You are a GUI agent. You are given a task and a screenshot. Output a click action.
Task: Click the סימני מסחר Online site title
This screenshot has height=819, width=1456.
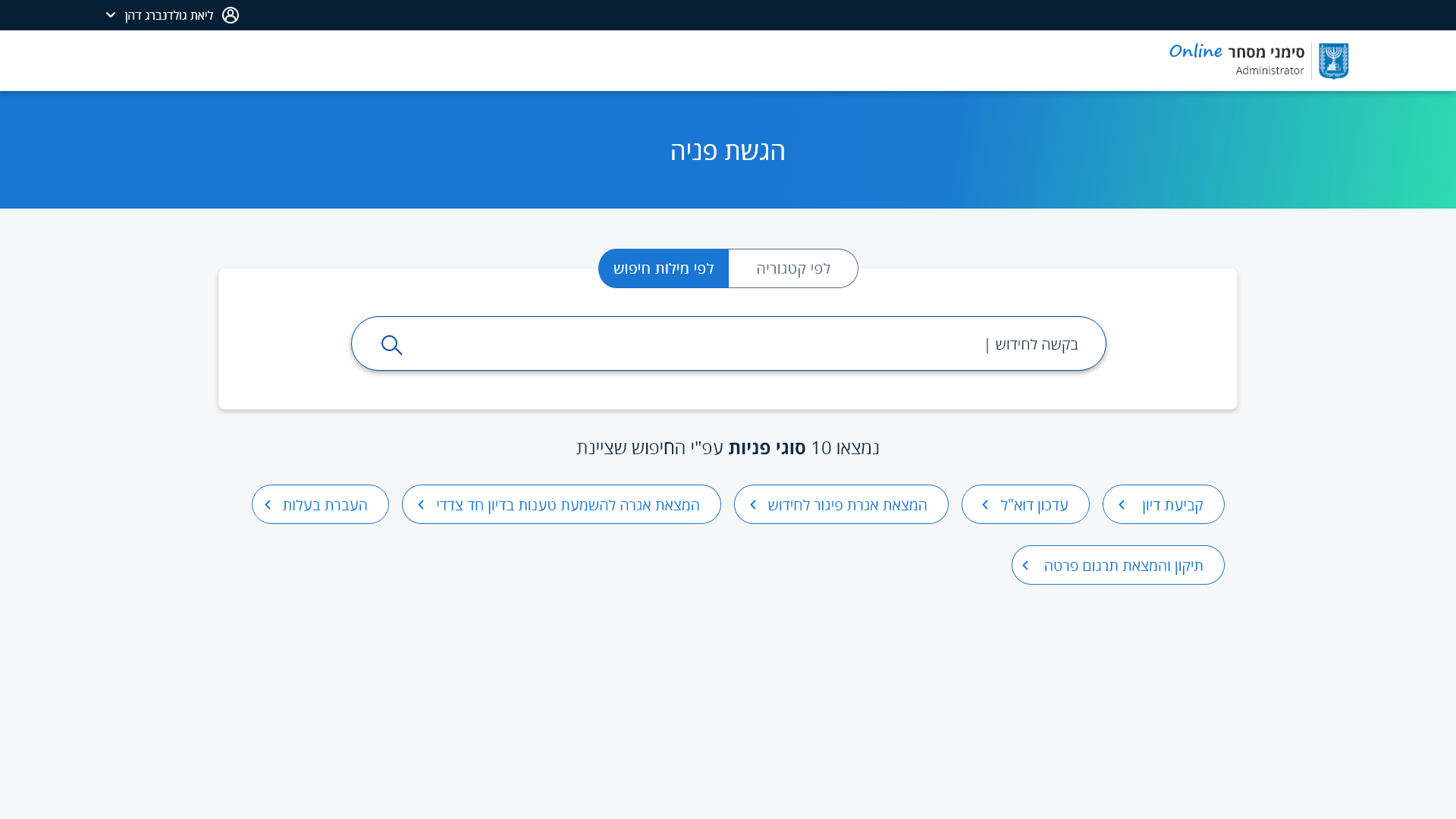[x=1236, y=52]
